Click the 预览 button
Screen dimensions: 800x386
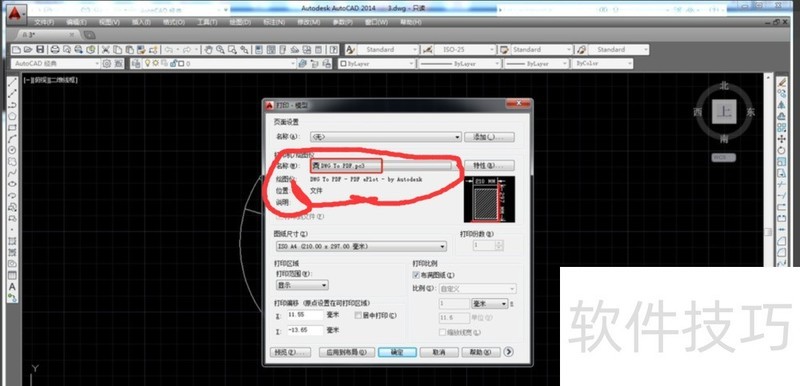(x=290, y=352)
